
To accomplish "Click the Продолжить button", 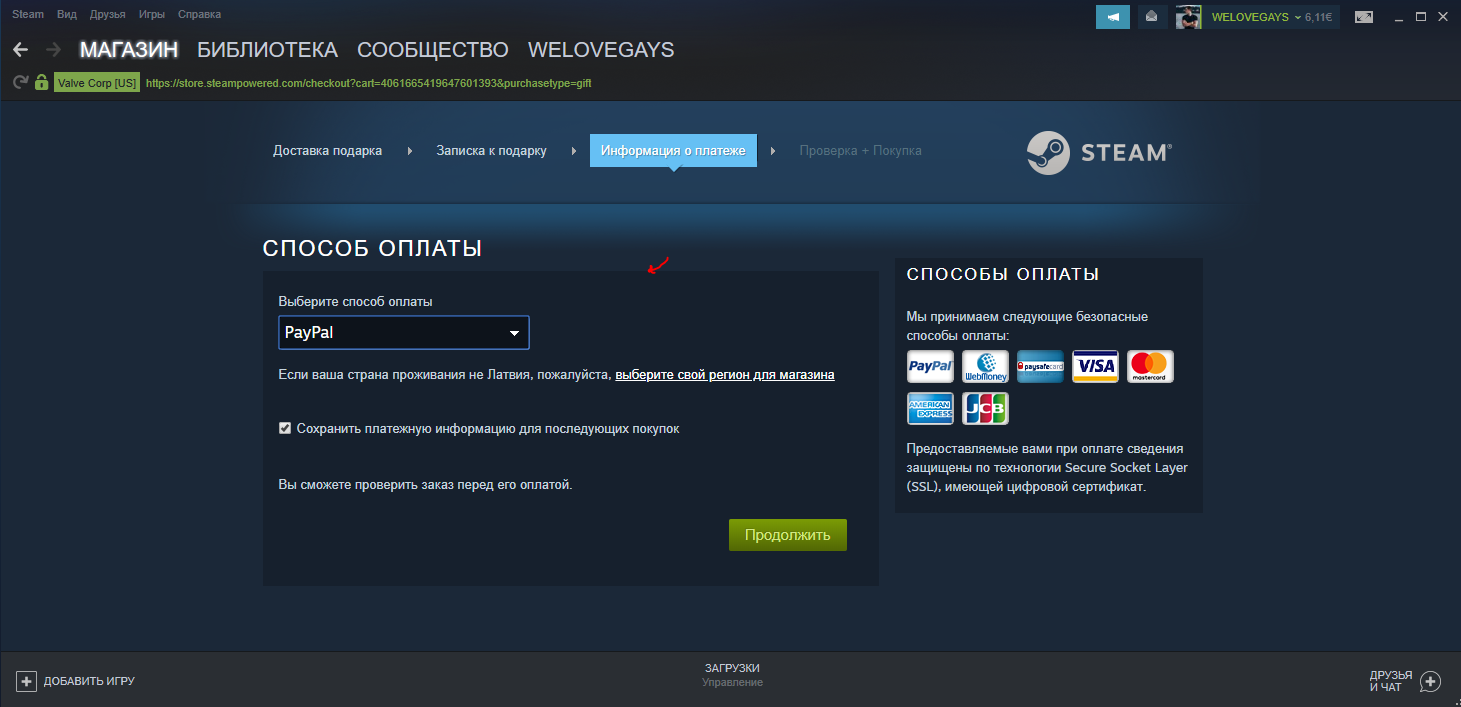I will (788, 535).
